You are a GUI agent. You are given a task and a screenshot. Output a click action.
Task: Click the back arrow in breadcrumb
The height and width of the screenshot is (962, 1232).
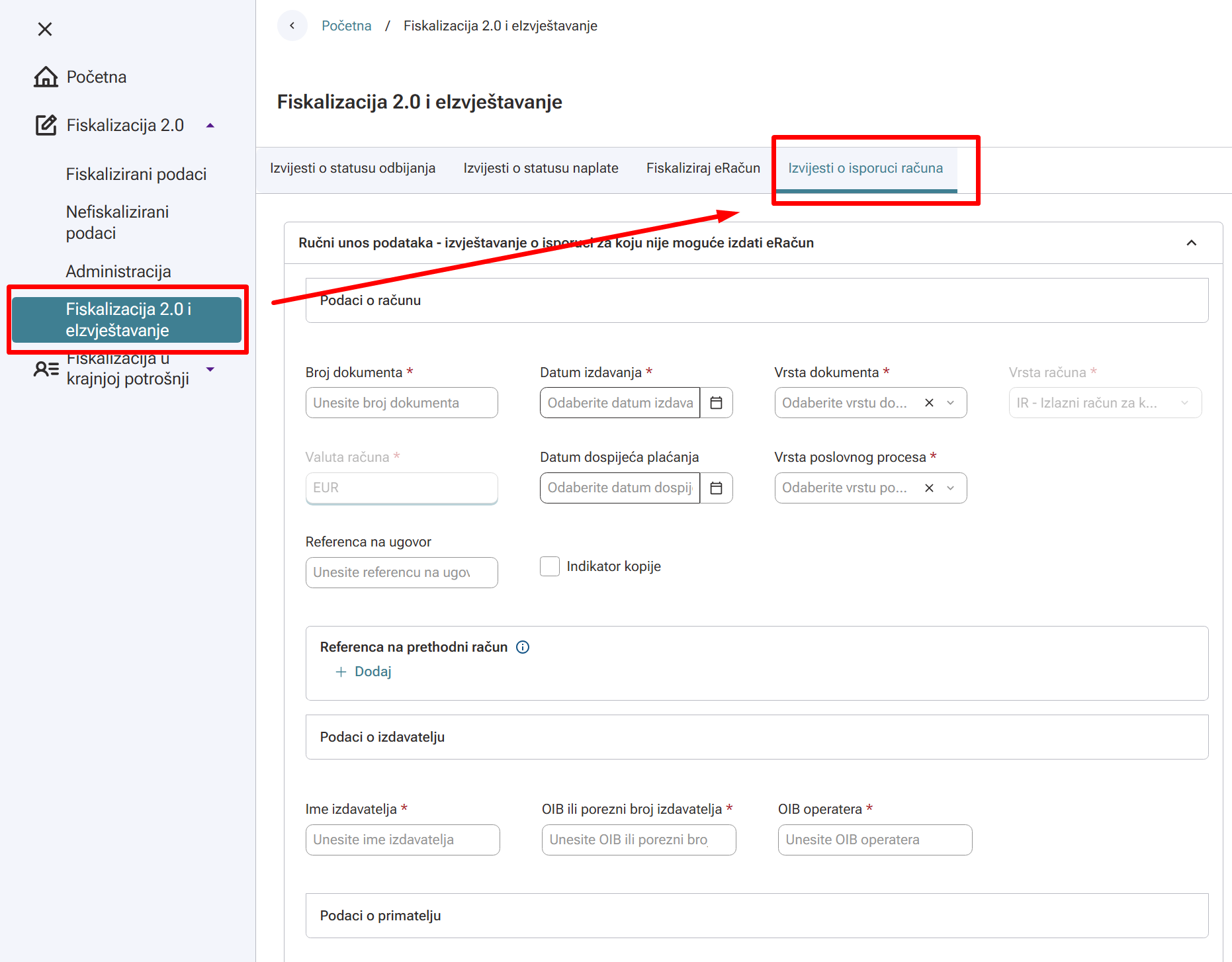(292, 26)
